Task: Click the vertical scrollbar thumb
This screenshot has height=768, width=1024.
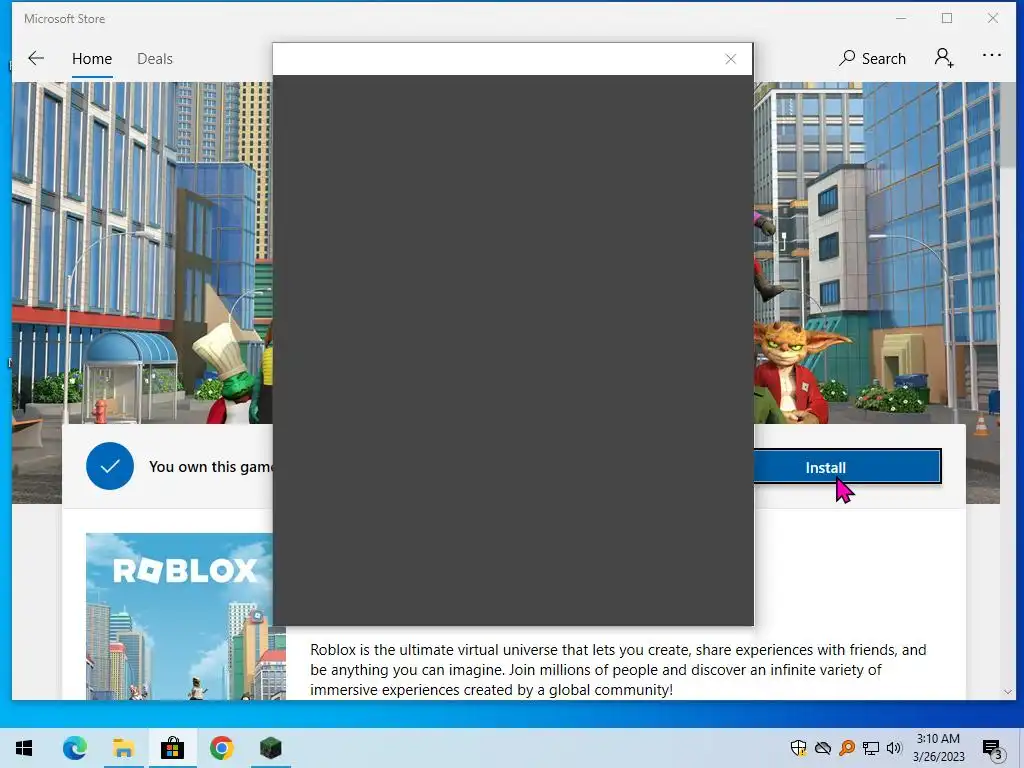Action: [x=1008, y=125]
